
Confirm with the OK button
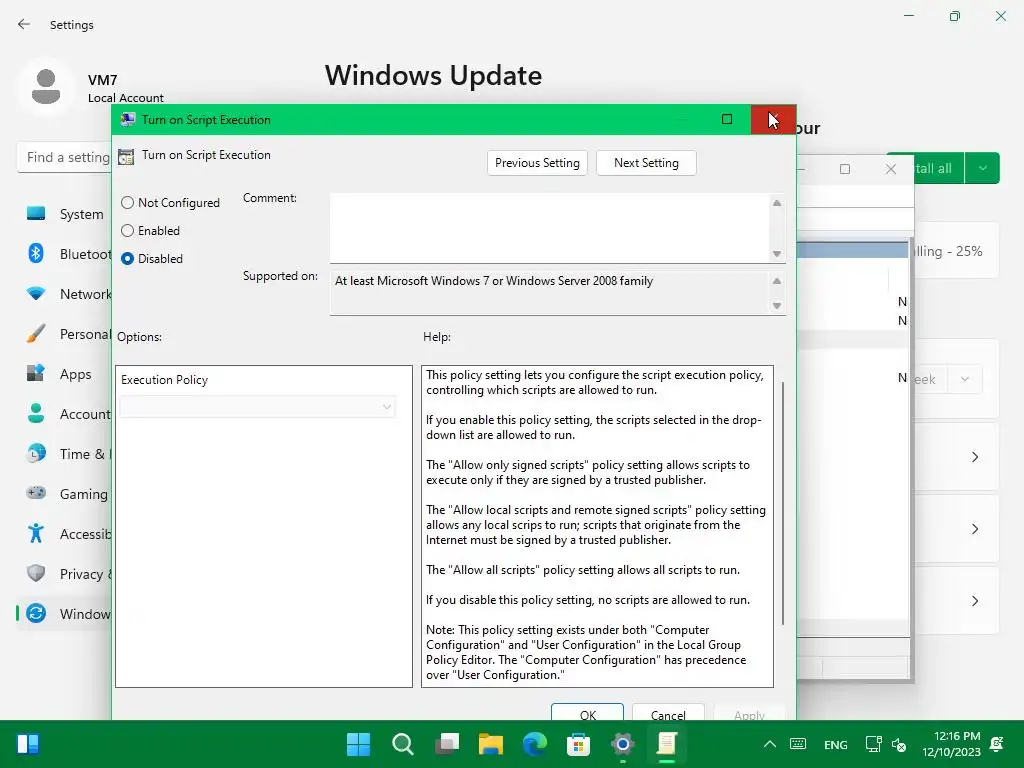point(587,713)
